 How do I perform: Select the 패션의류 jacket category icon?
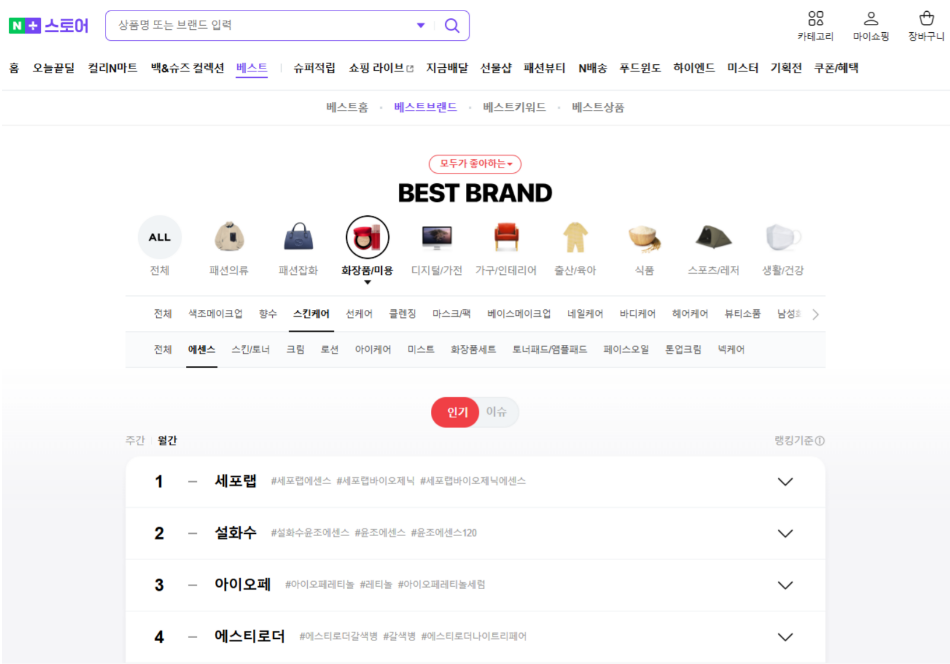pos(229,237)
